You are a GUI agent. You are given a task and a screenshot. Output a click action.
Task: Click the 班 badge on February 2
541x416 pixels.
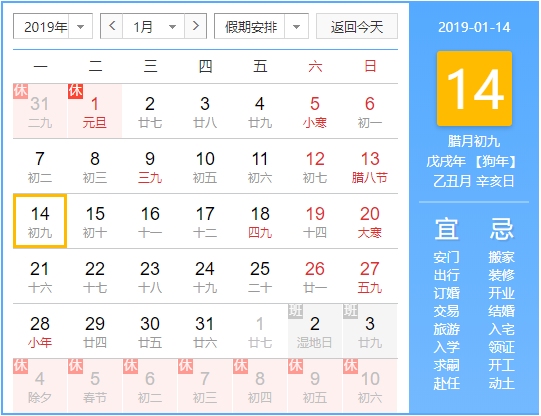coord(295,311)
